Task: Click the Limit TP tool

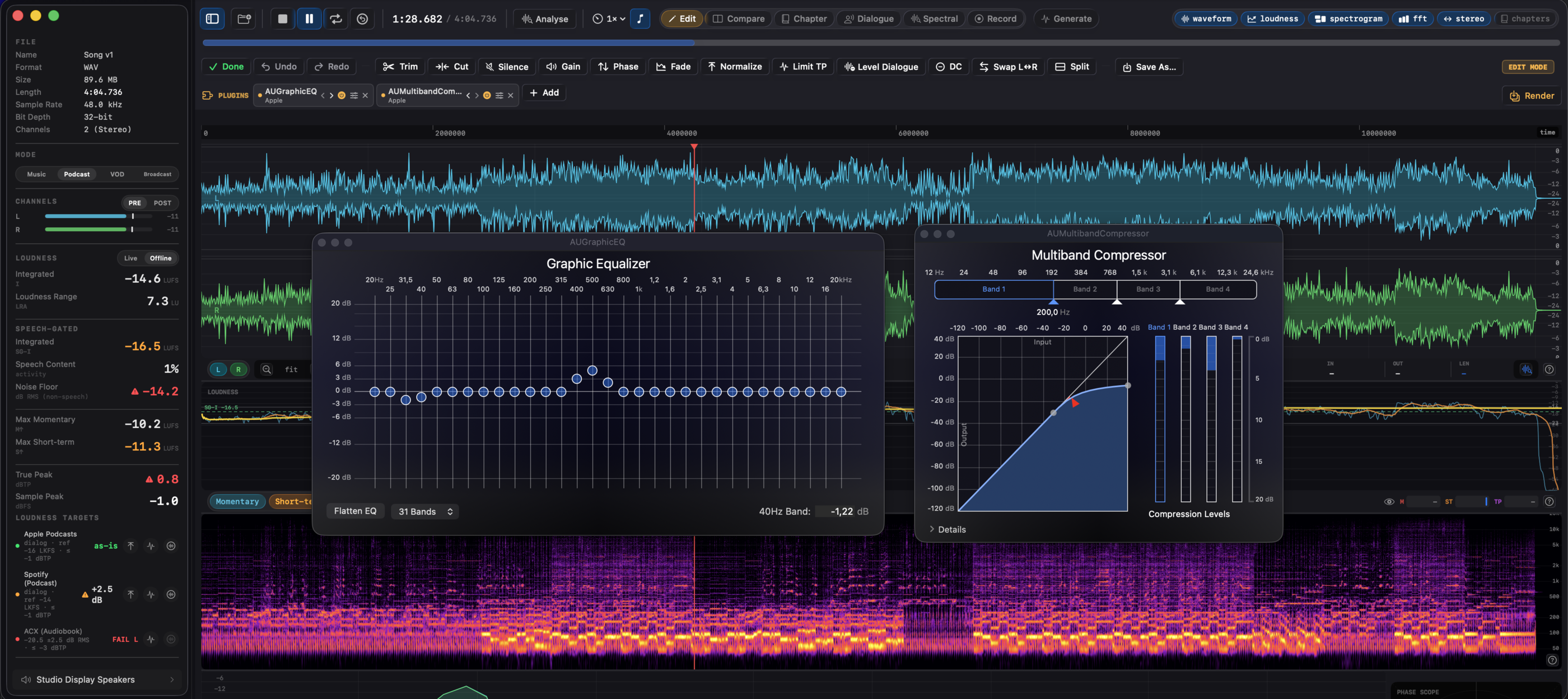Action: click(x=803, y=67)
